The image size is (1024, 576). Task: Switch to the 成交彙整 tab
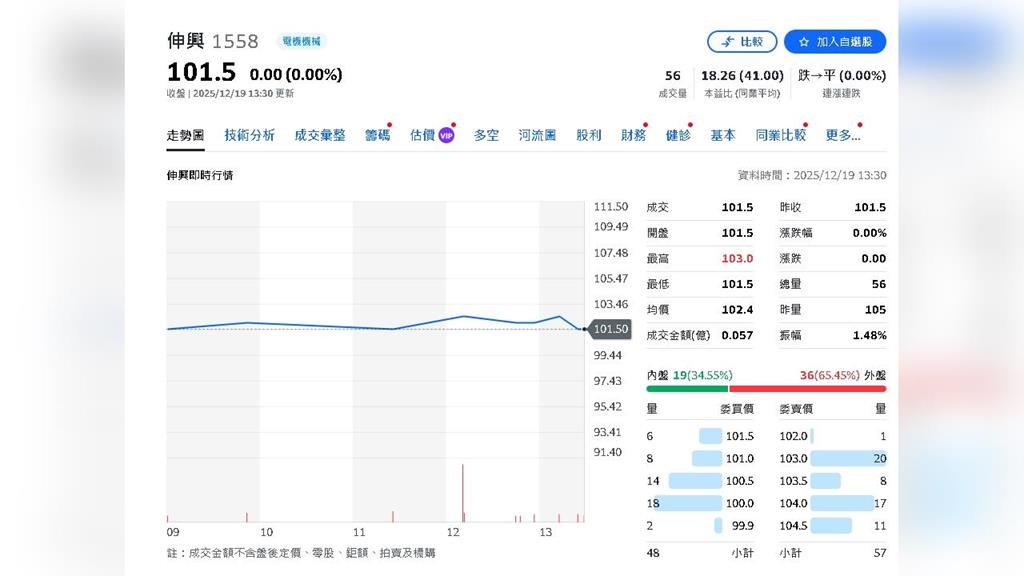[x=319, y=135]
